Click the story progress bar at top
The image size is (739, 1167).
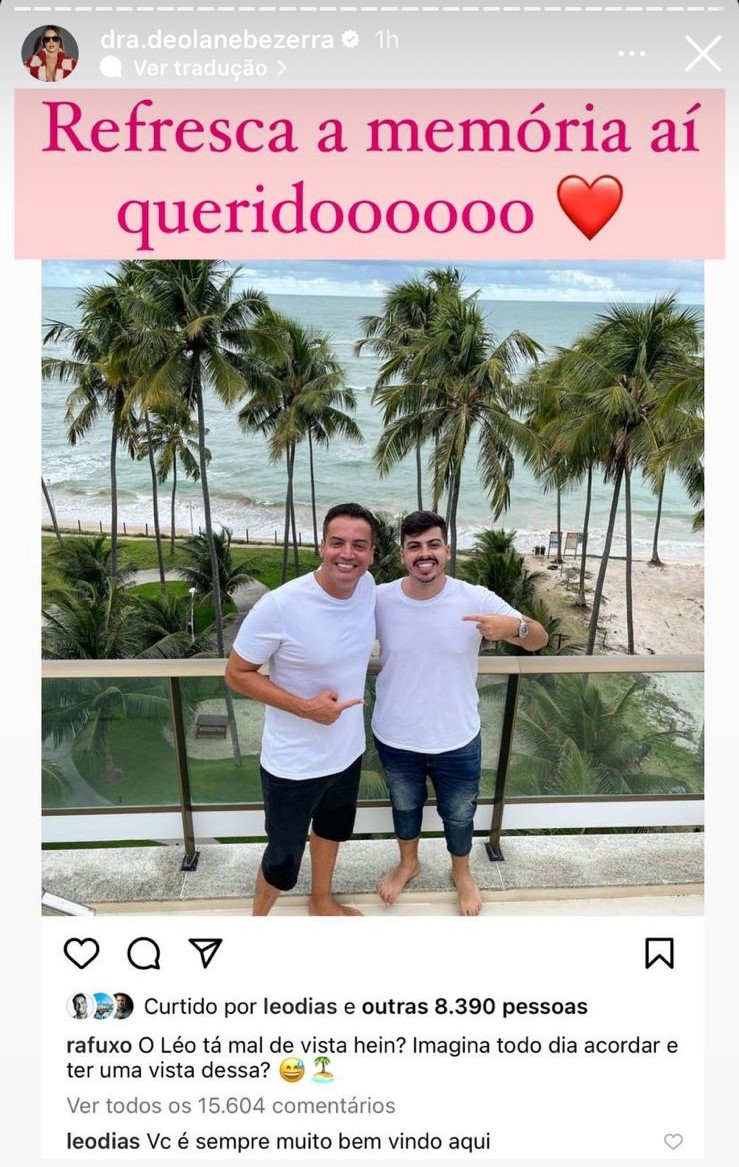coord(369,8)
